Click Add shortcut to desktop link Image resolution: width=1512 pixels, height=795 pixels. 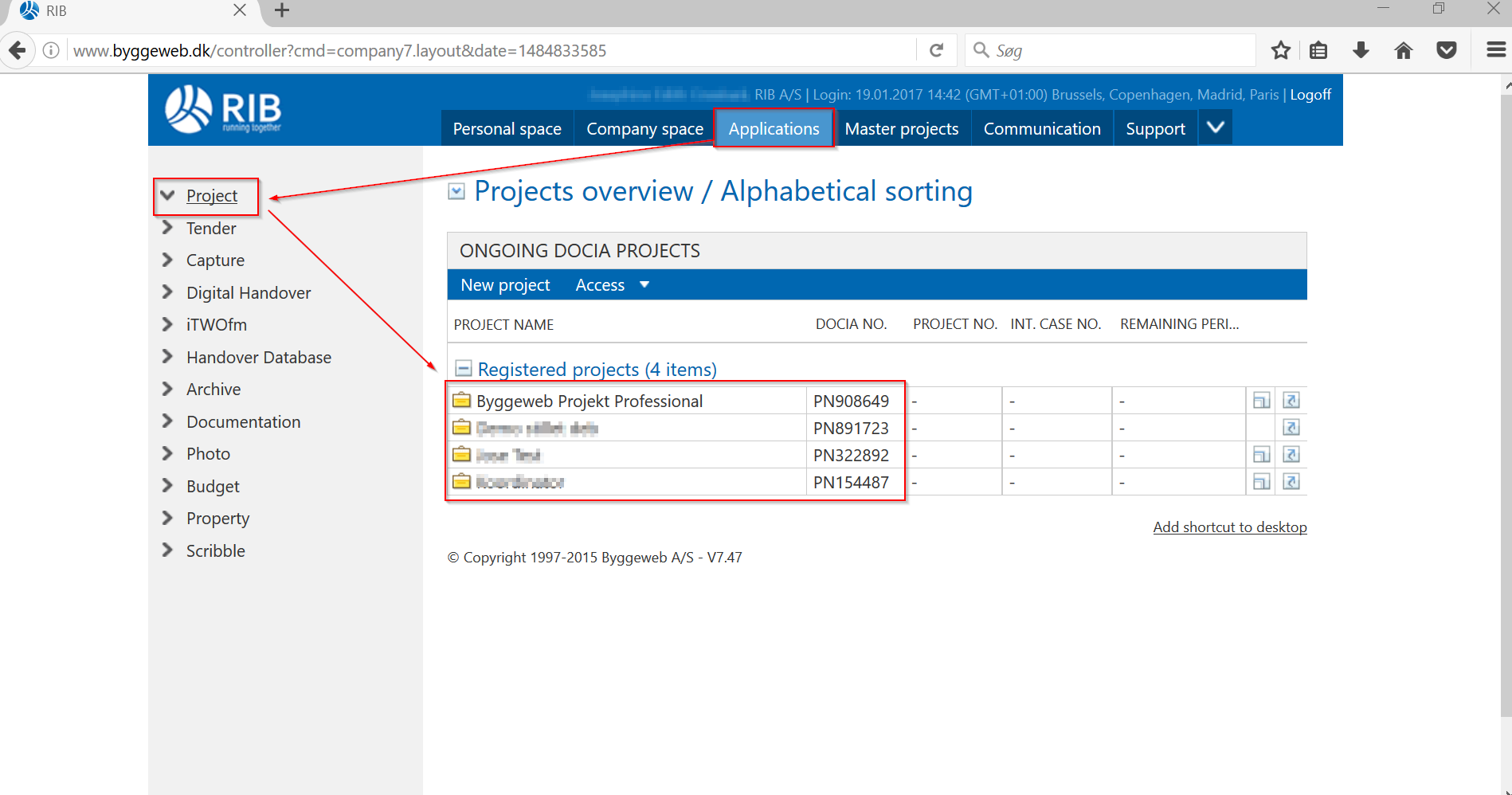(x=1229, y=527)
